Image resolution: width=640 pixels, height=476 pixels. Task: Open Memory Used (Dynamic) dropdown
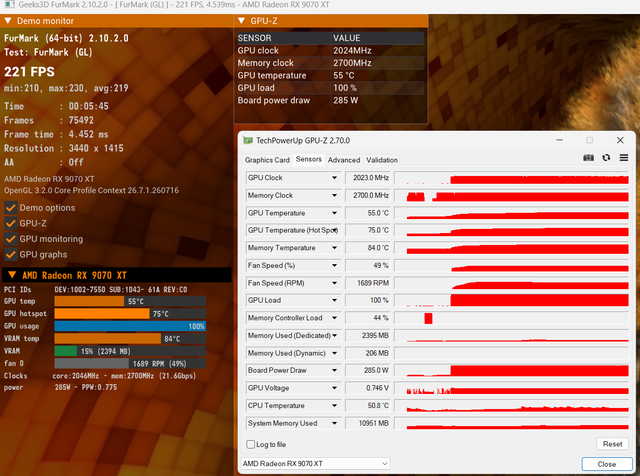click(334, 353)
